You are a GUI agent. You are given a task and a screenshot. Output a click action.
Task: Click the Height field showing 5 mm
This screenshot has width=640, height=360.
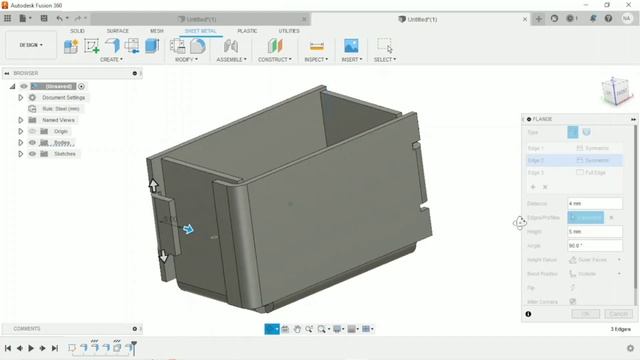(595, 231)
